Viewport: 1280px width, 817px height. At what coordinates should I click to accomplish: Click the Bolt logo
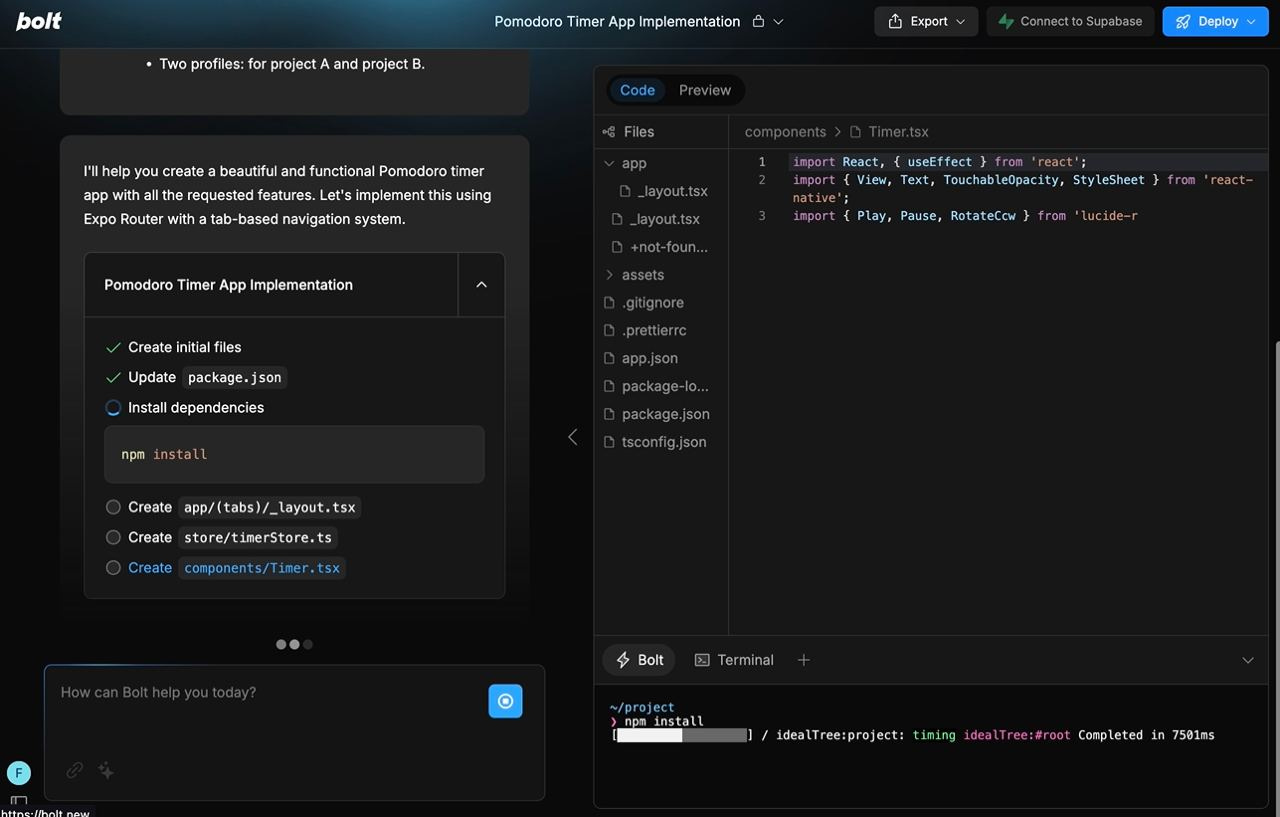39,20
